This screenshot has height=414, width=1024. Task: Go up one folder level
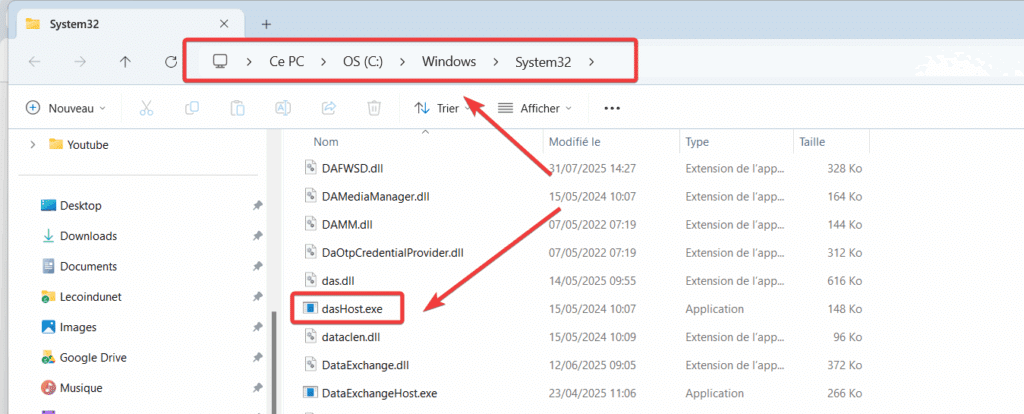[125, 62]
